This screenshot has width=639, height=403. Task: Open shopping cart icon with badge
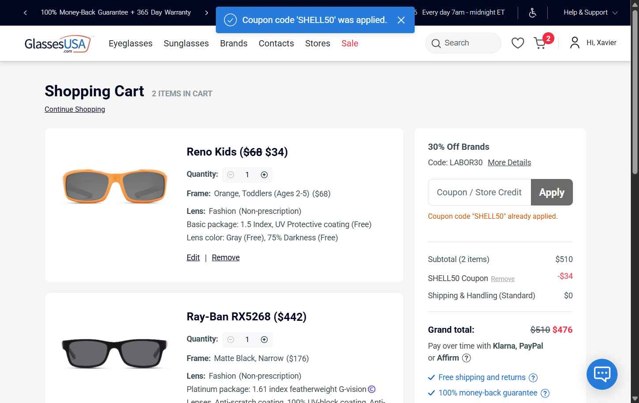(543, 42)
